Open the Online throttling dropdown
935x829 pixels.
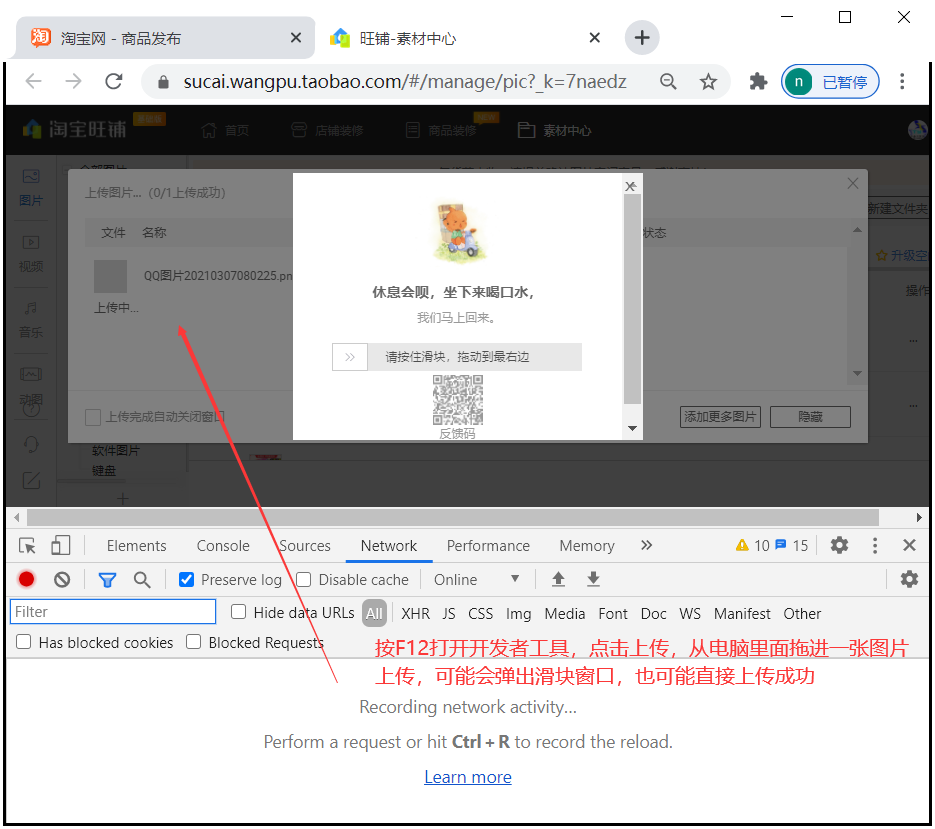coord(476,580)
